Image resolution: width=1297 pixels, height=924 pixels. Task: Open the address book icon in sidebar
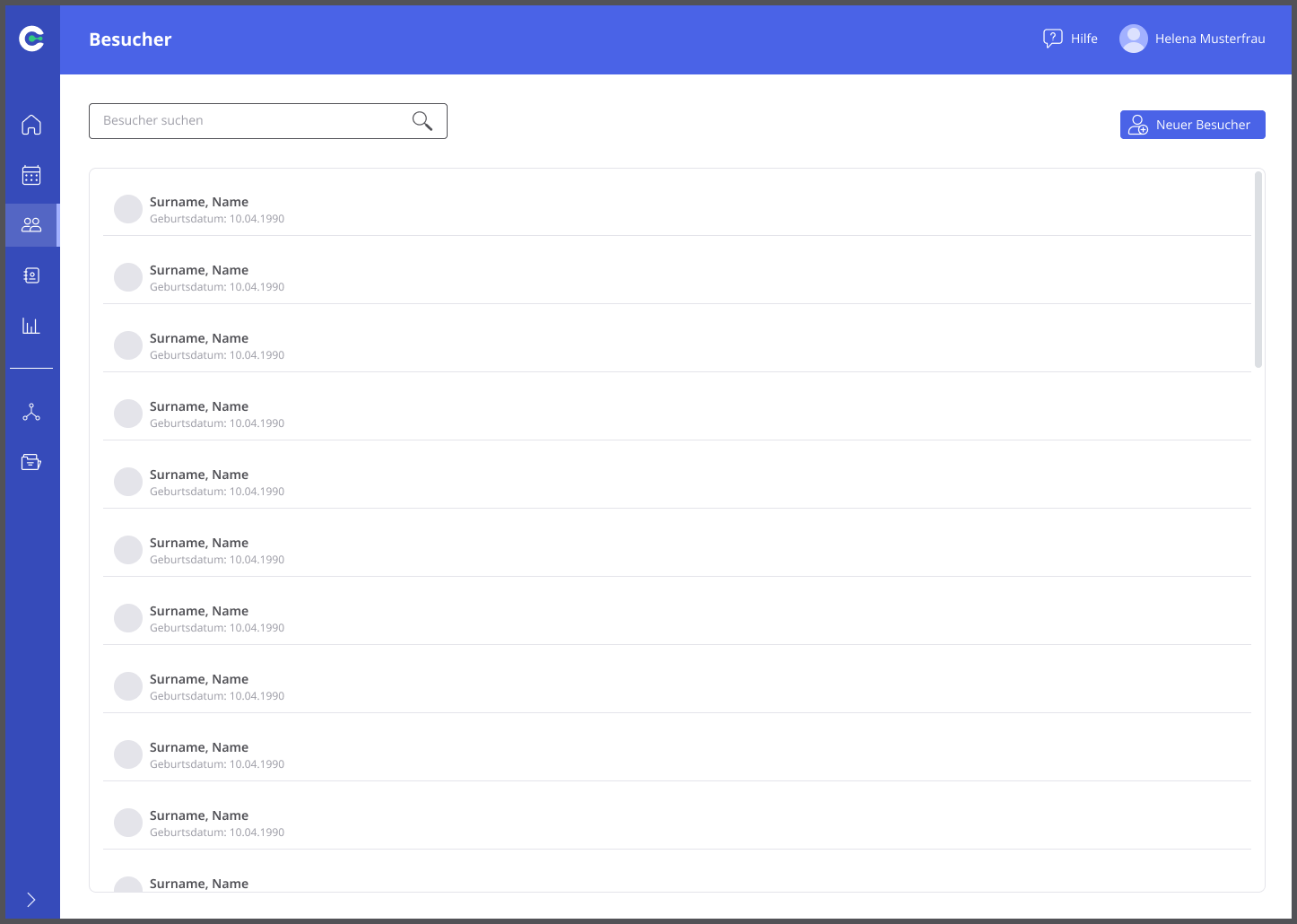point(31,275)
